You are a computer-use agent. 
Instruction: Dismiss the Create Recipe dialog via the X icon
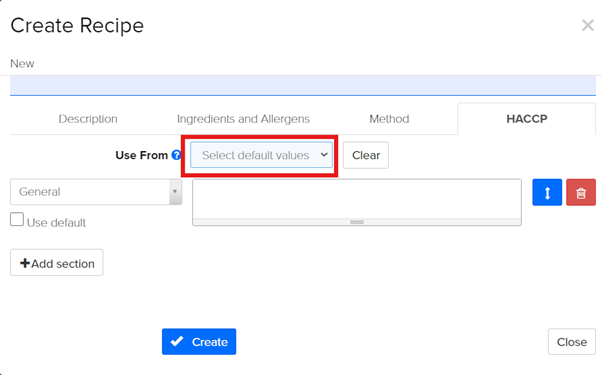(588, 26)
